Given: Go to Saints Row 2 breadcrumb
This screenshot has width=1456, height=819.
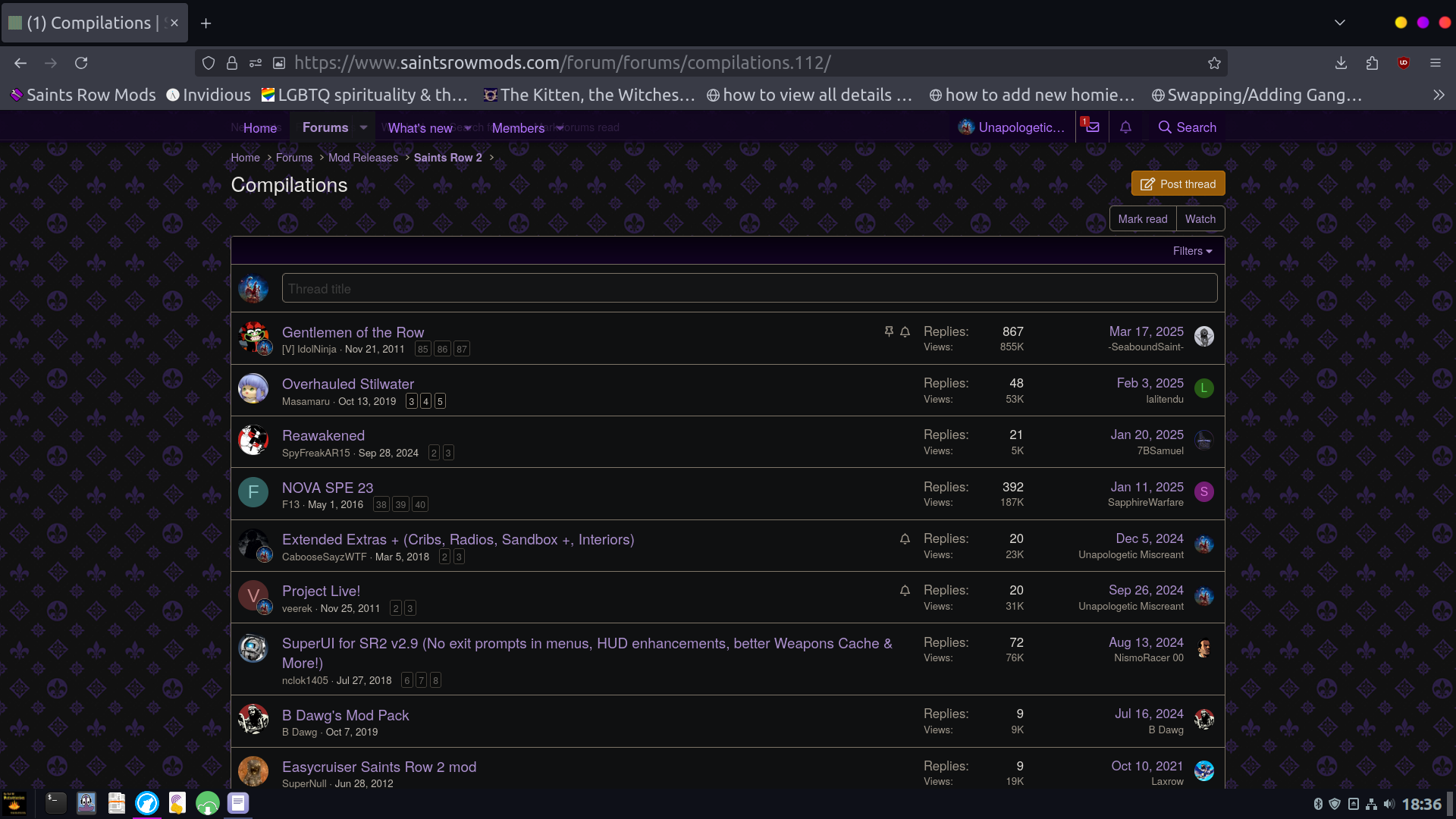Looking at the screenshot, I should click(447, 158).
